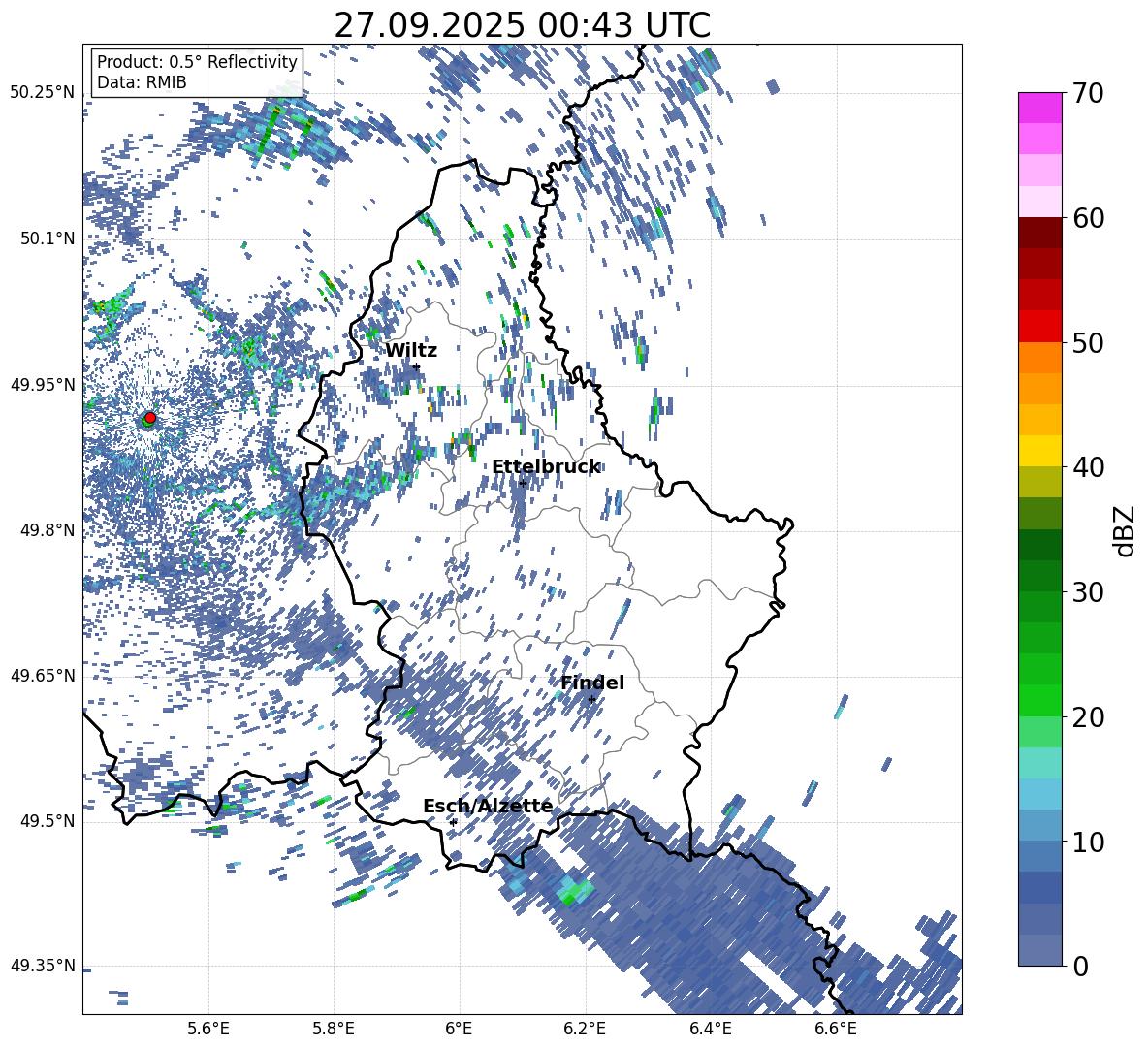Click the 6.2°E longitude label

tap(585, 1029)
